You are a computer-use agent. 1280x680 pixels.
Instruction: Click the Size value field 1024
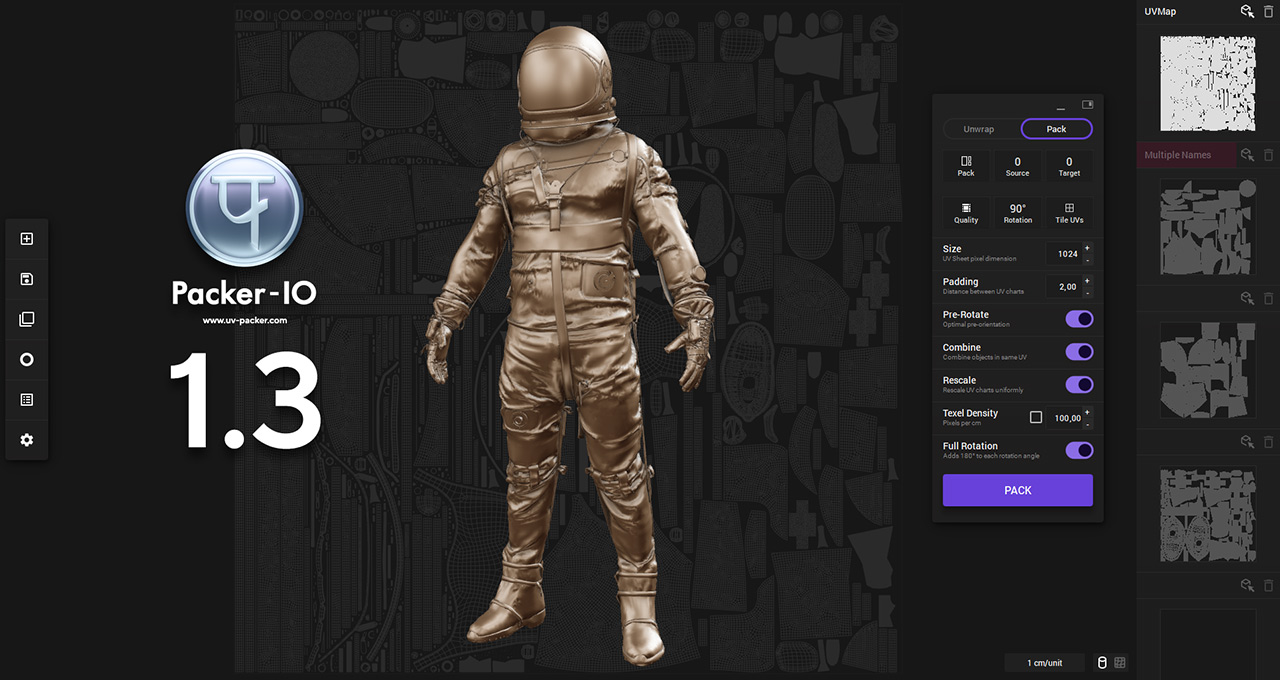click(1066, 254)
